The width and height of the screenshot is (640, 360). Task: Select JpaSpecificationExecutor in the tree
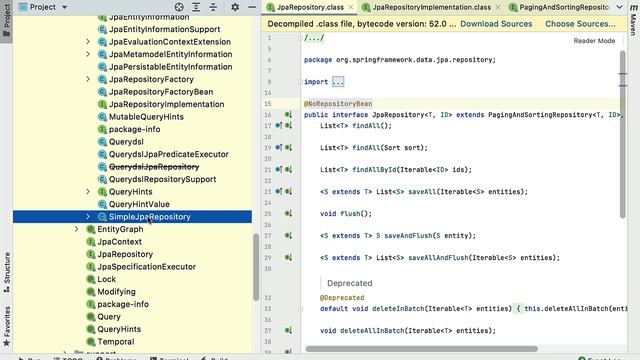[146, 267]
